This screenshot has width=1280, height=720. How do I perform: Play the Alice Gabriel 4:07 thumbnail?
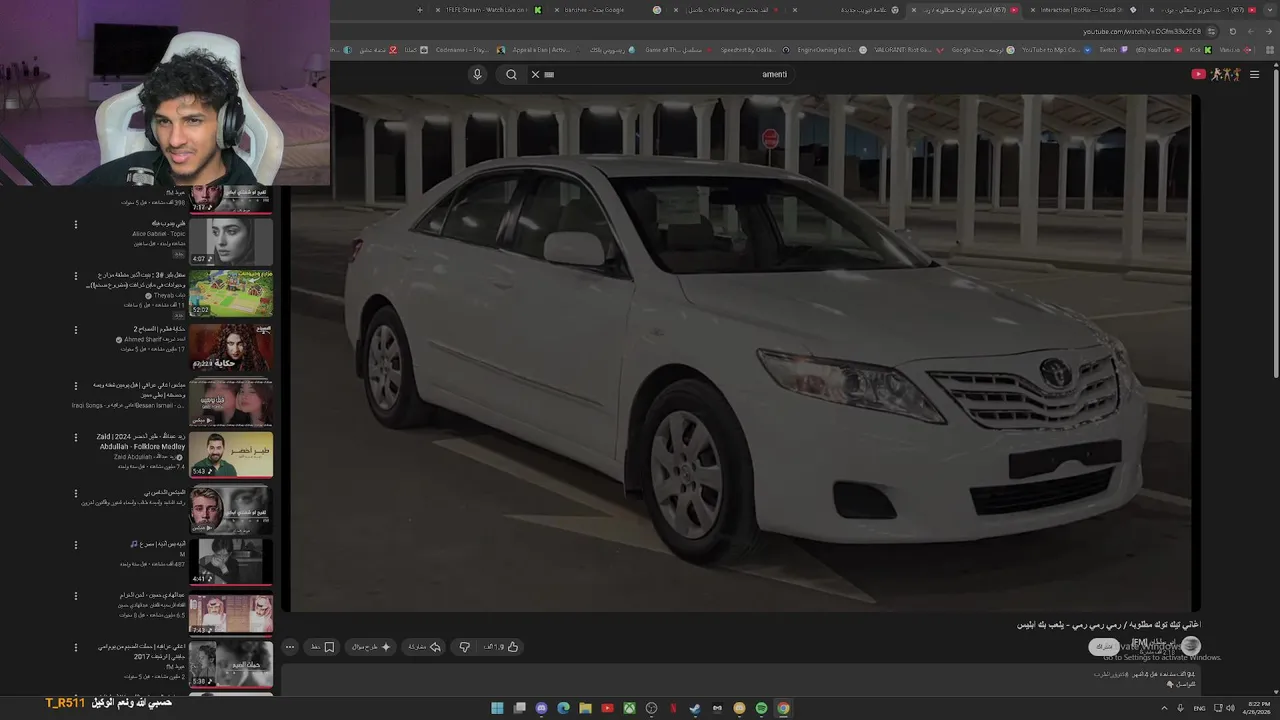pyautogui.click(x=231, y=241)
